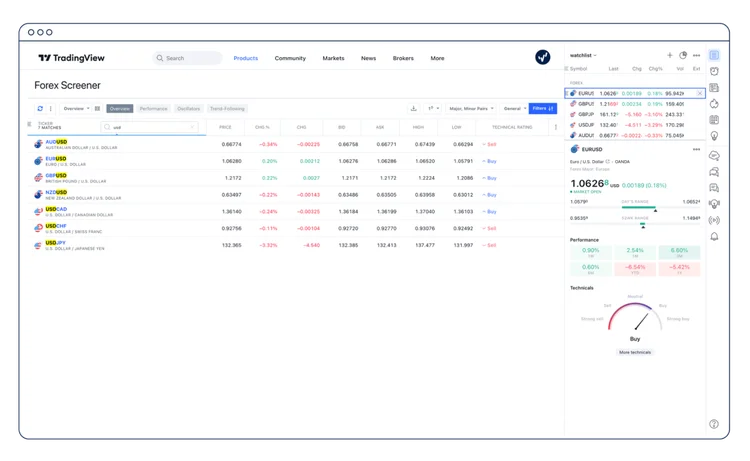Viewport: 750px width, 461px height.
Task: Open the General dropdown in screener
Action: tap(513, 108)
